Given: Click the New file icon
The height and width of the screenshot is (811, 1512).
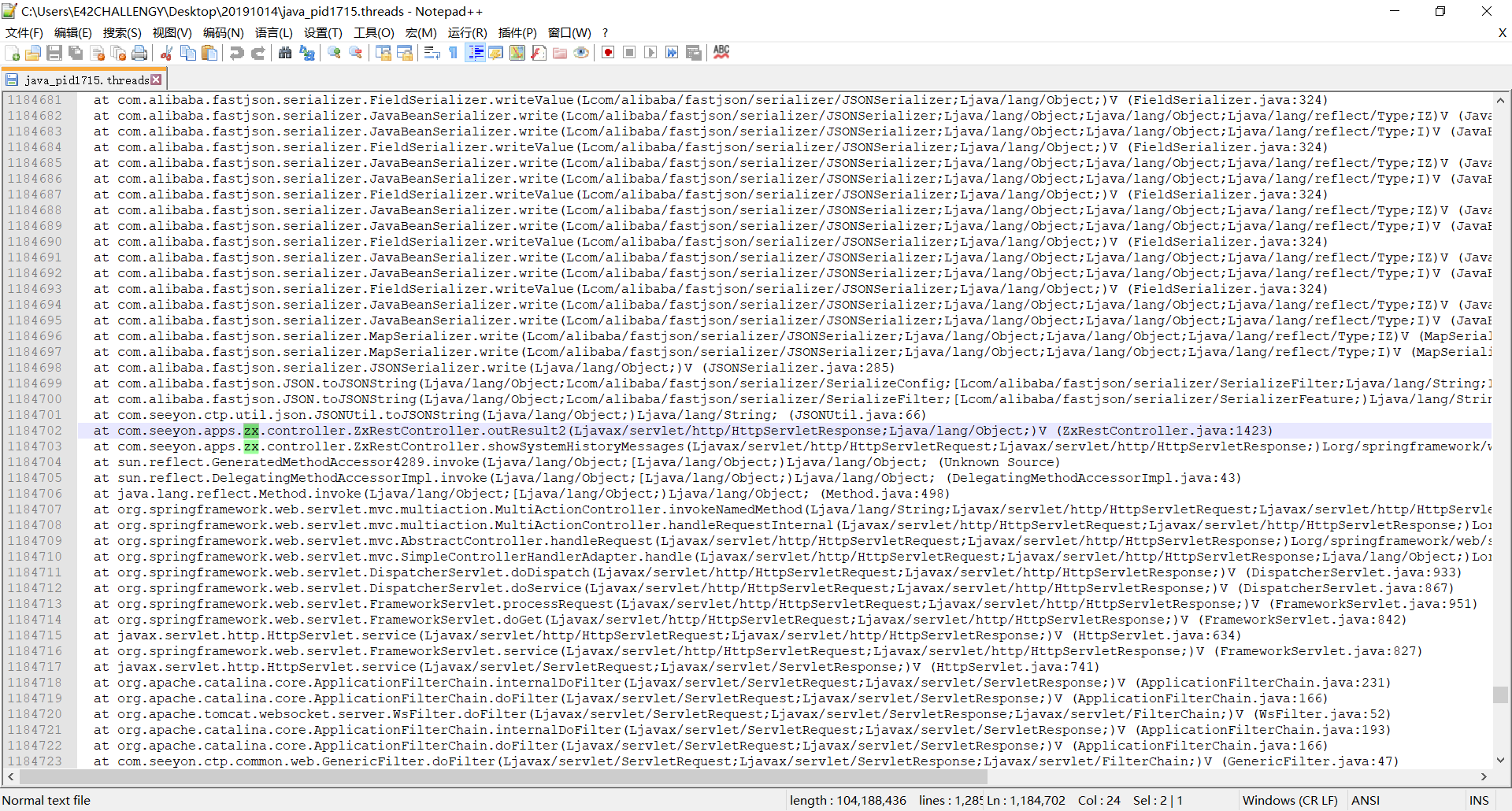Looking at the screenshot, I should (13, 53).
